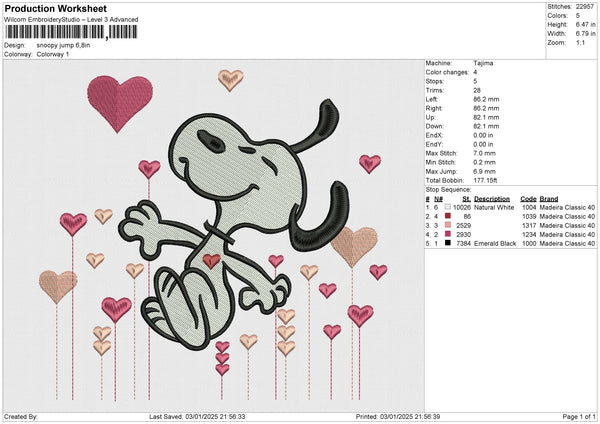Click the Brand column header
The width and height of the screenshot is (600, 424).
coord(551,198)
